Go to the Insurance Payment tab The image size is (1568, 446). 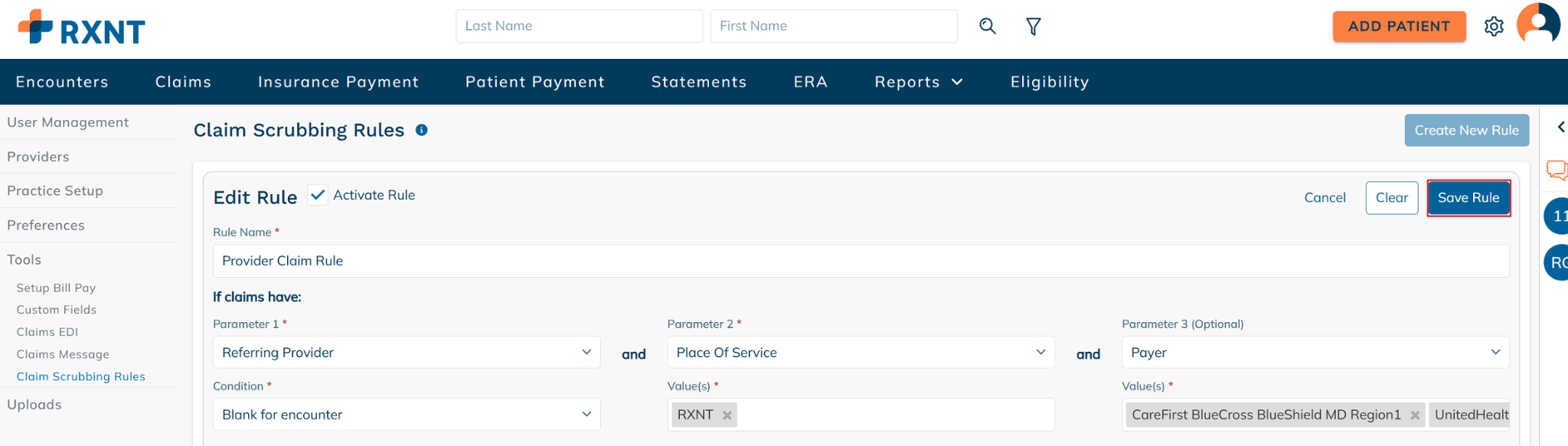338,82
